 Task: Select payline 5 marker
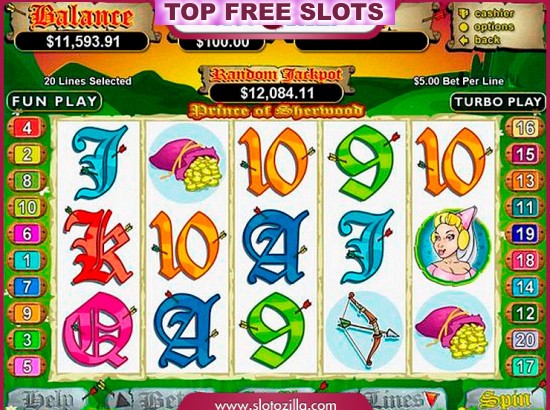pyautogui.click(x=27, y=366)
